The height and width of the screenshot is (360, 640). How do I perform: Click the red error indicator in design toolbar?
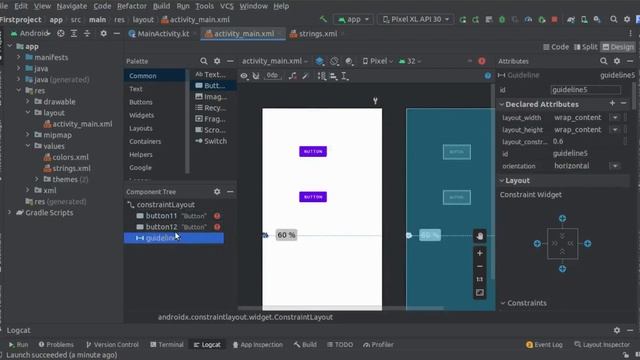pos(482,61)
